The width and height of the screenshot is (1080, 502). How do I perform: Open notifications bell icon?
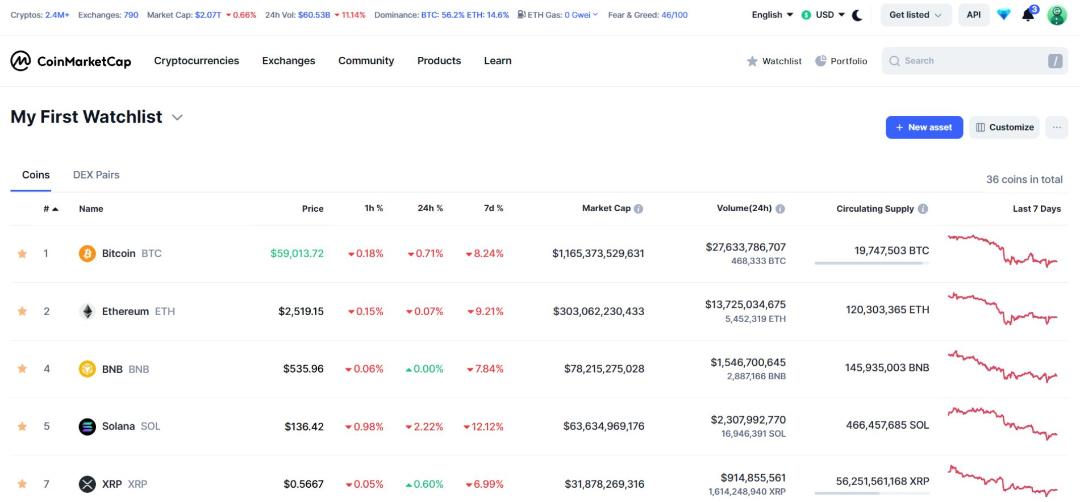click(x=1028, y=14)
